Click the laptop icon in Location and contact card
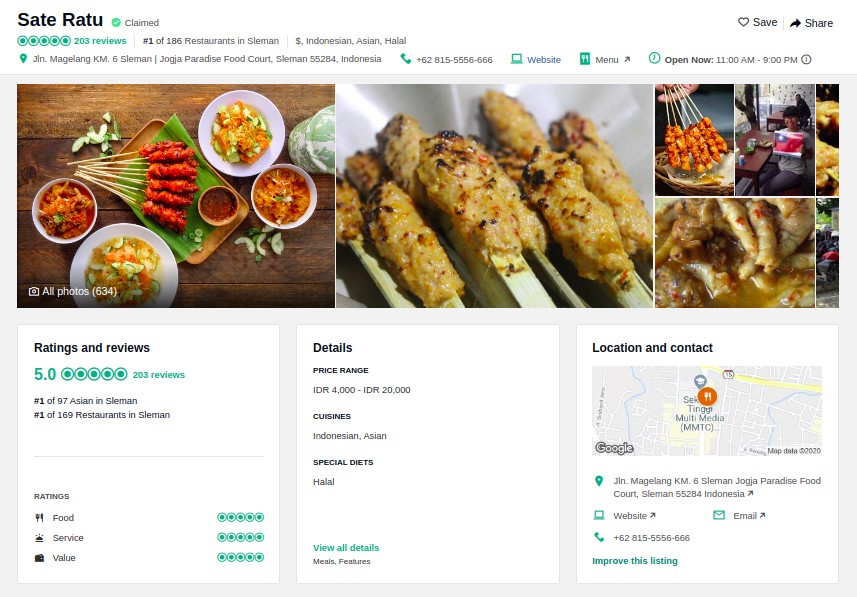The width and height of the screenshot is (857, 597). click(599, 516)
